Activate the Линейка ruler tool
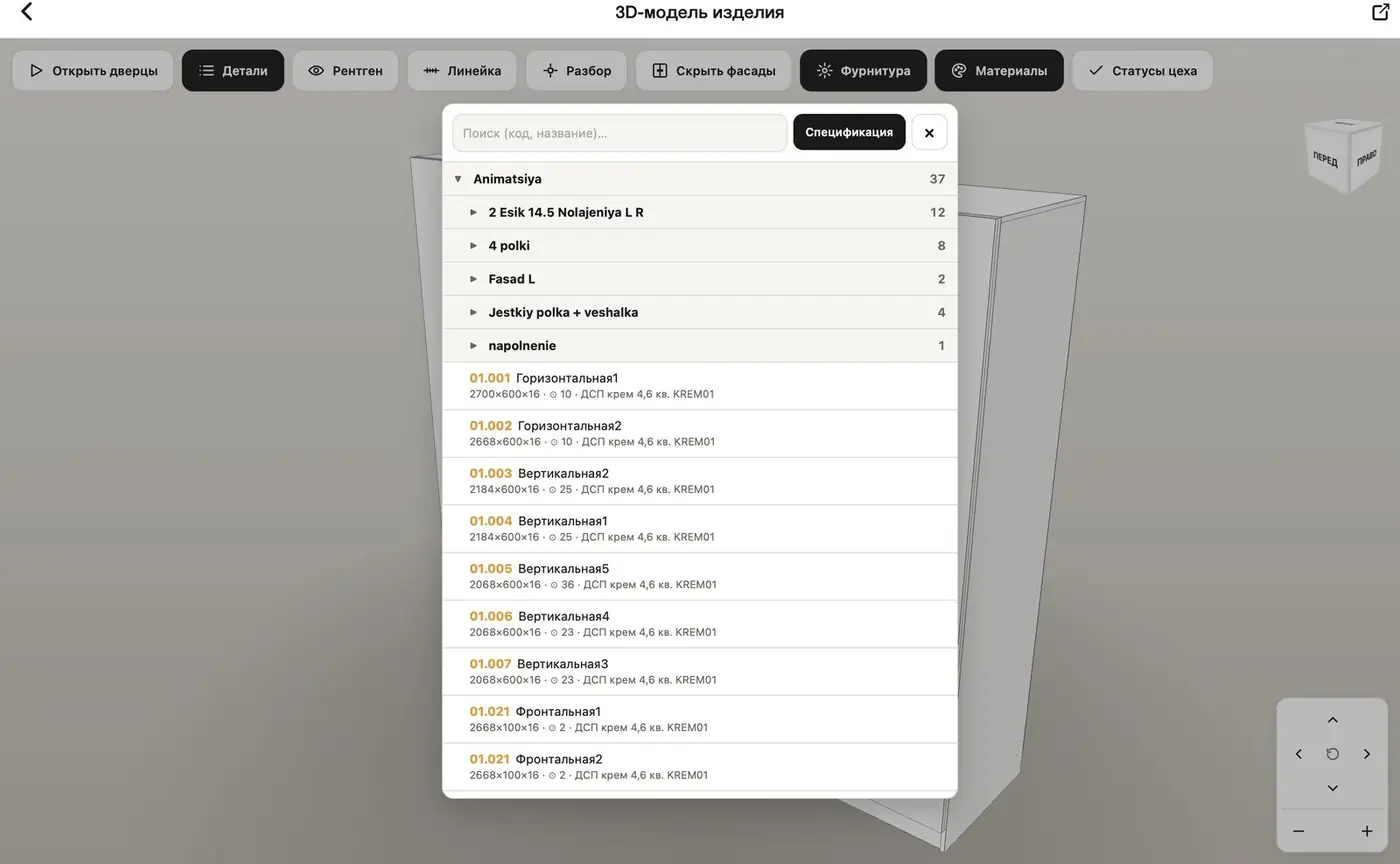This screenshot has height=864, width=1400. click(462, 71)
